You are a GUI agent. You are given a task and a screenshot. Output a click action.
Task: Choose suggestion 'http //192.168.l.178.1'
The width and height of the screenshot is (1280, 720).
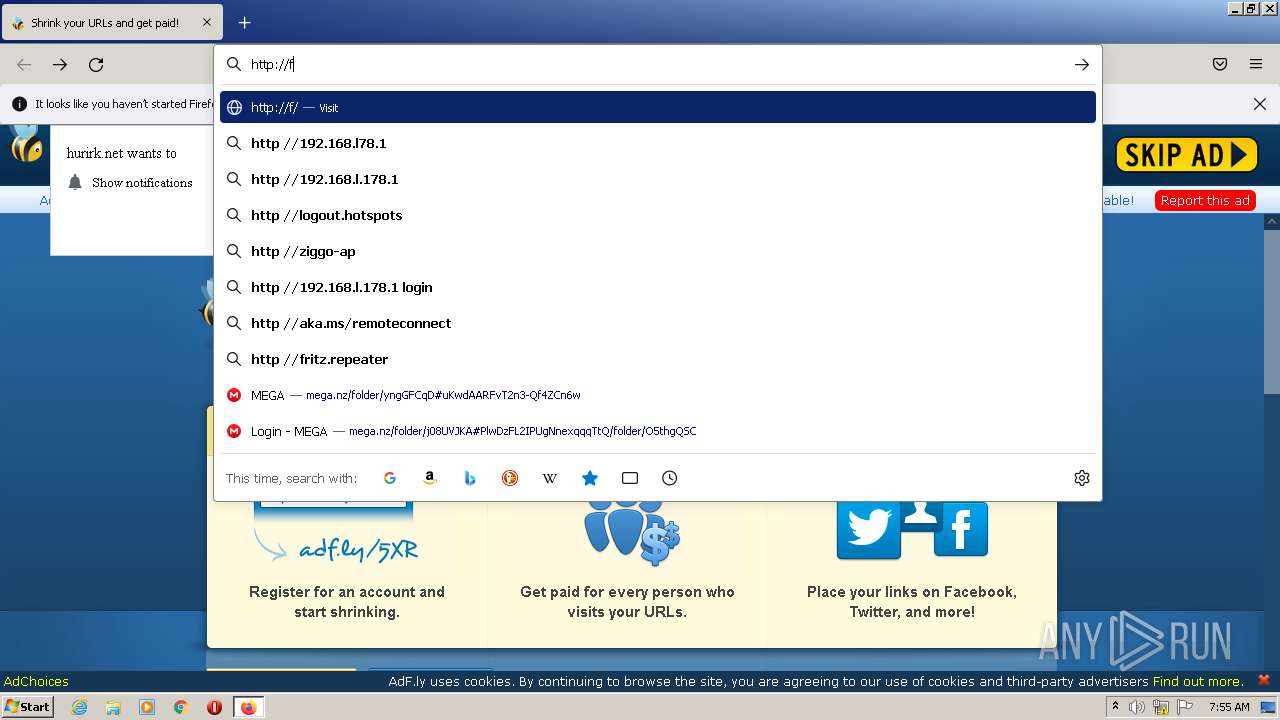coord(658,179)
